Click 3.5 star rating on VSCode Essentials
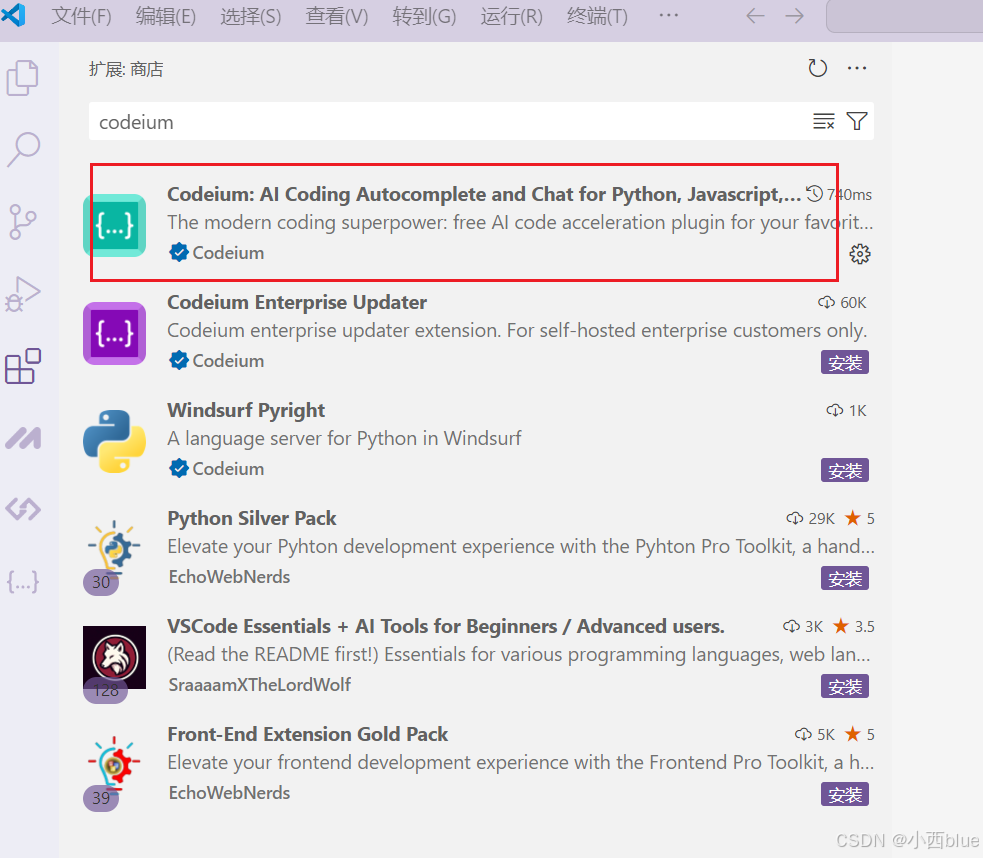The width and height of the screenshot is (983, 858). pyautogui.click(x=854, y=626)
